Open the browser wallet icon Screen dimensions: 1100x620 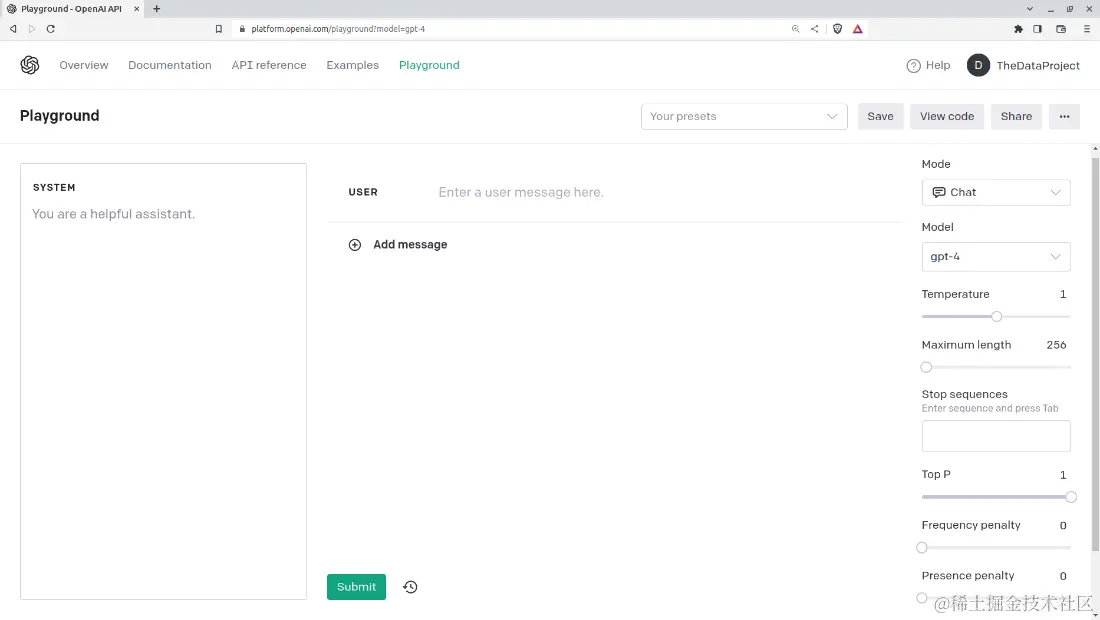coord(1061,29)
